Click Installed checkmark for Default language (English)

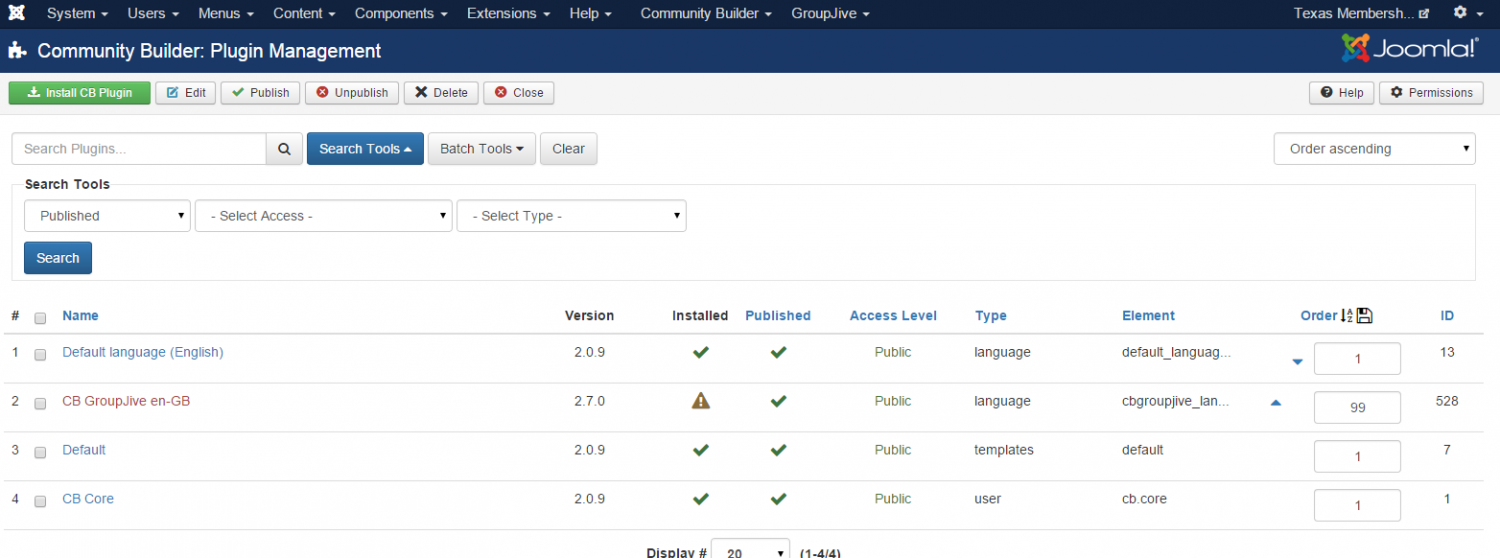701,352
